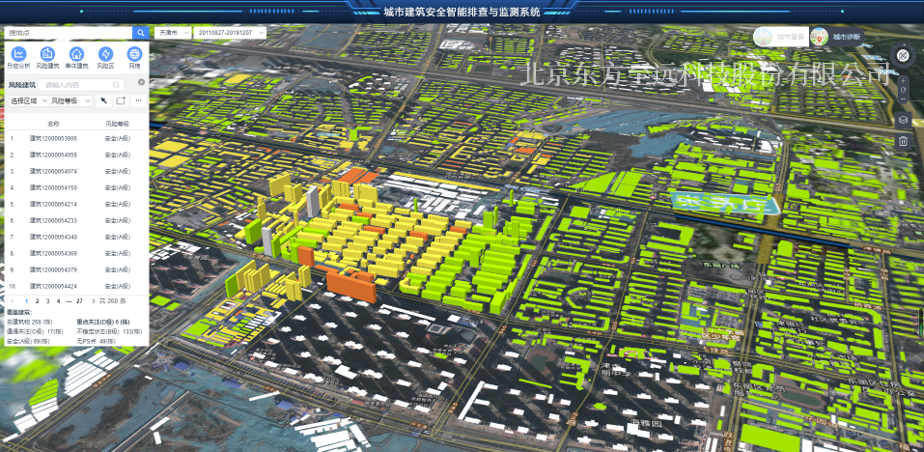Open the 单体建筑 single building tool
924x452 pixels.
click(76, 58)
